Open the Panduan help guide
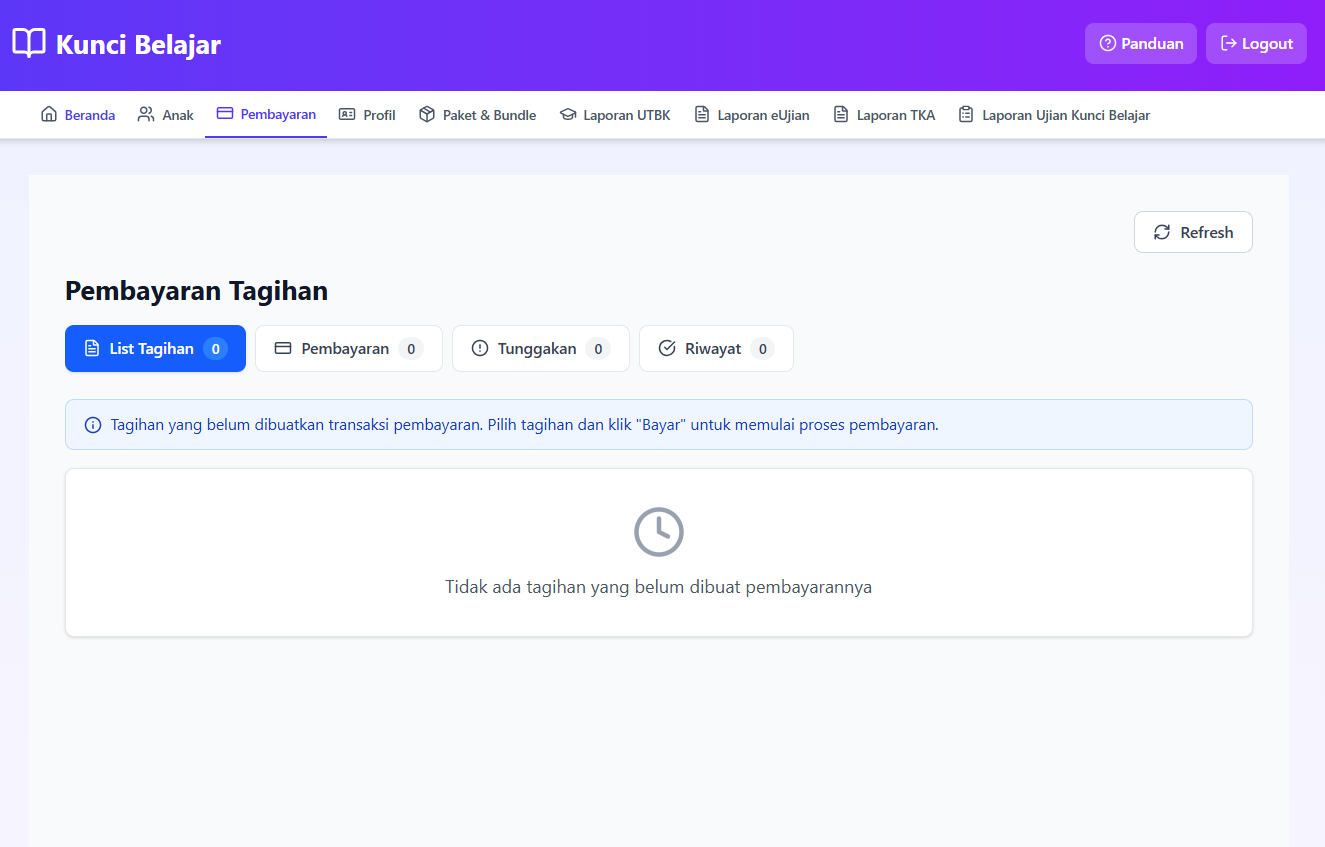 1141,44
